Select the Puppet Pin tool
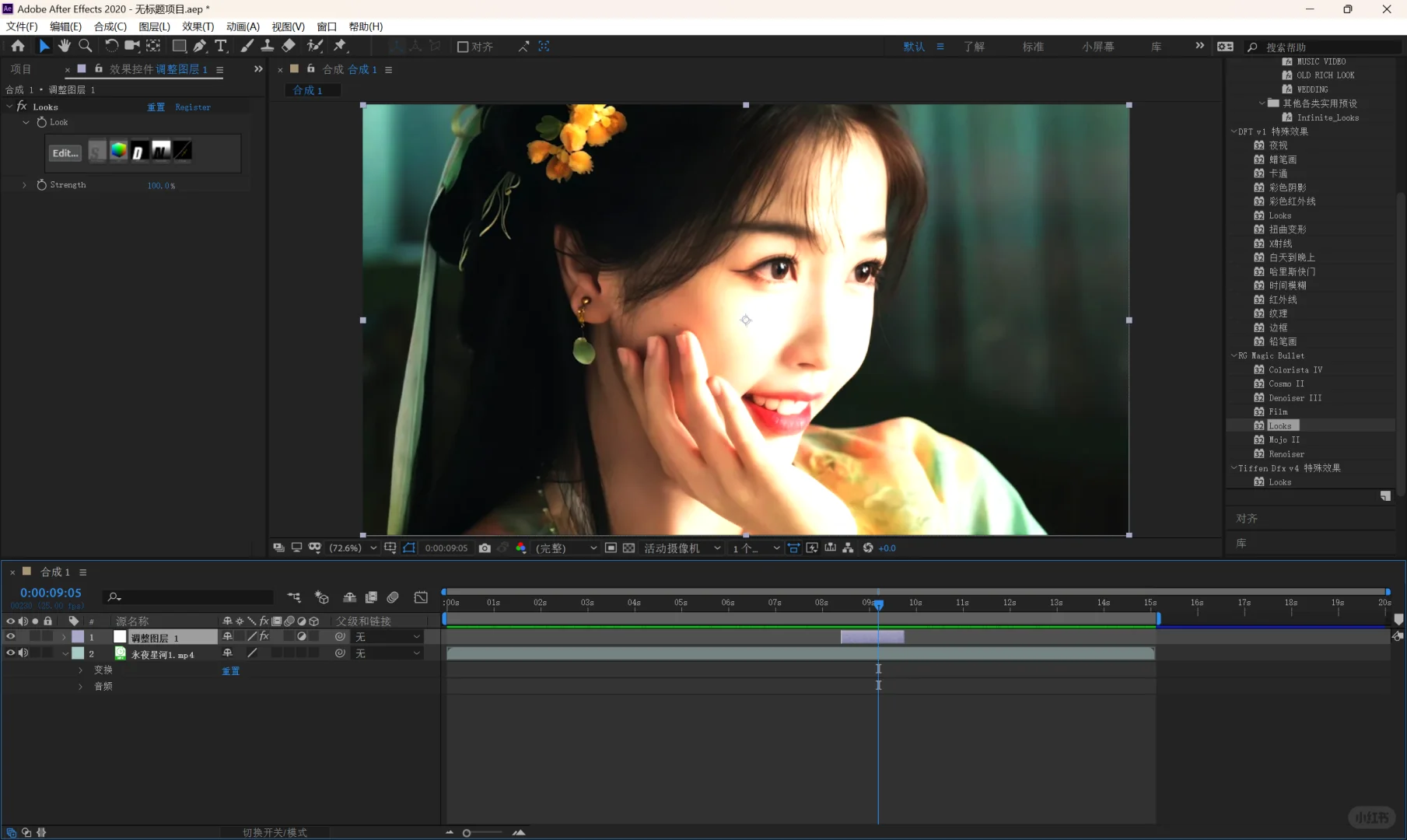Image resolution: width=1407 pixels, height=840 pixels. 340,47
